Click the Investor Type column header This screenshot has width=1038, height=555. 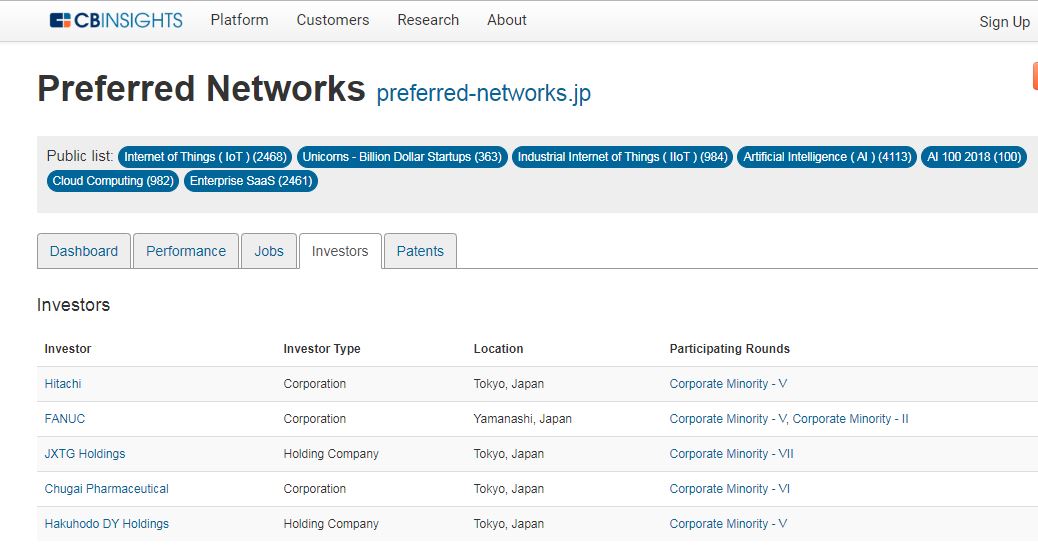click(x=322, y=349)
